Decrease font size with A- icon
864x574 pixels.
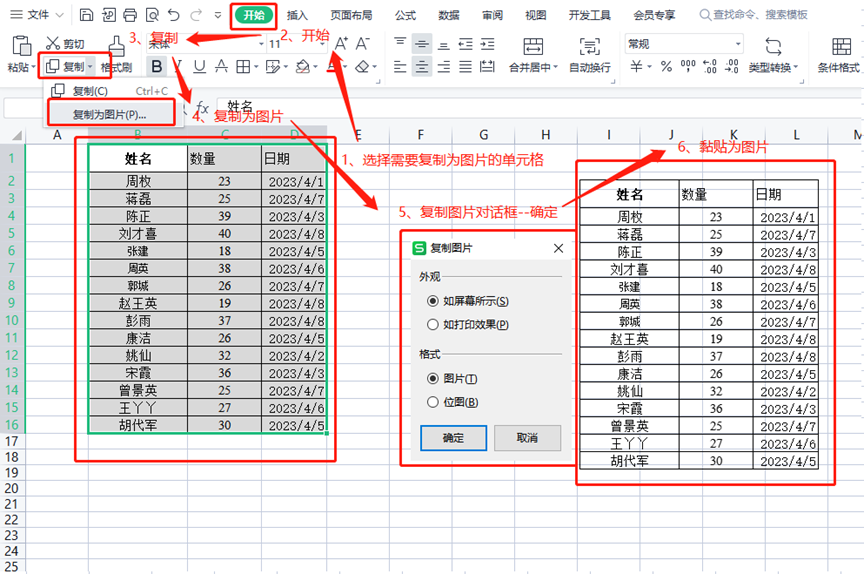pos(362,44)
